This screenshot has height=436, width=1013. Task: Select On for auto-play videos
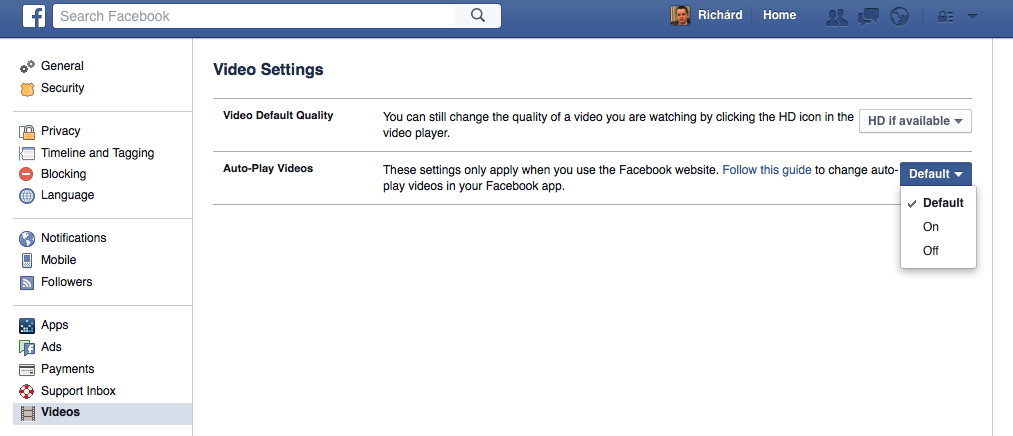[931, 227]
